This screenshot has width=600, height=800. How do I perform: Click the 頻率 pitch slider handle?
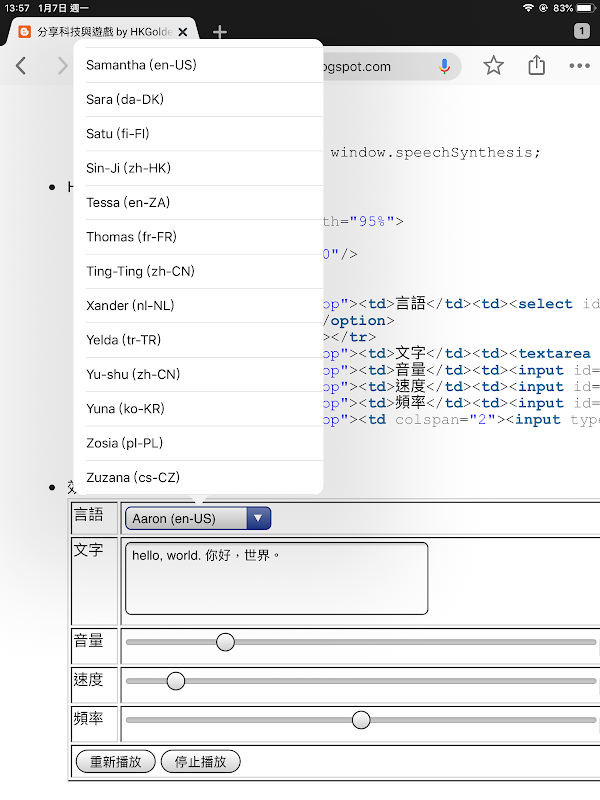361,720
